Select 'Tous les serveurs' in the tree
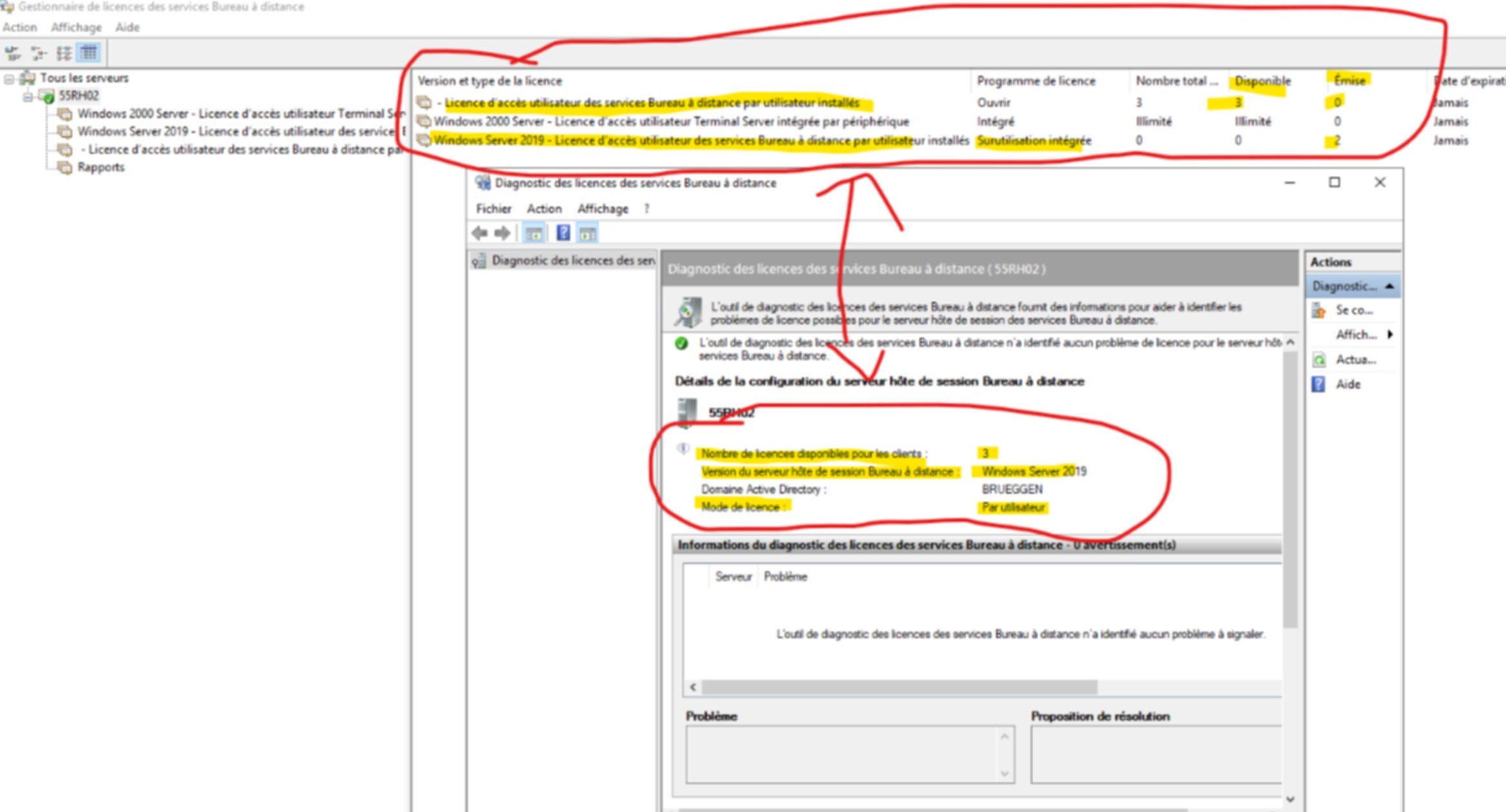Screen dimensions: 1506x812 84,78
